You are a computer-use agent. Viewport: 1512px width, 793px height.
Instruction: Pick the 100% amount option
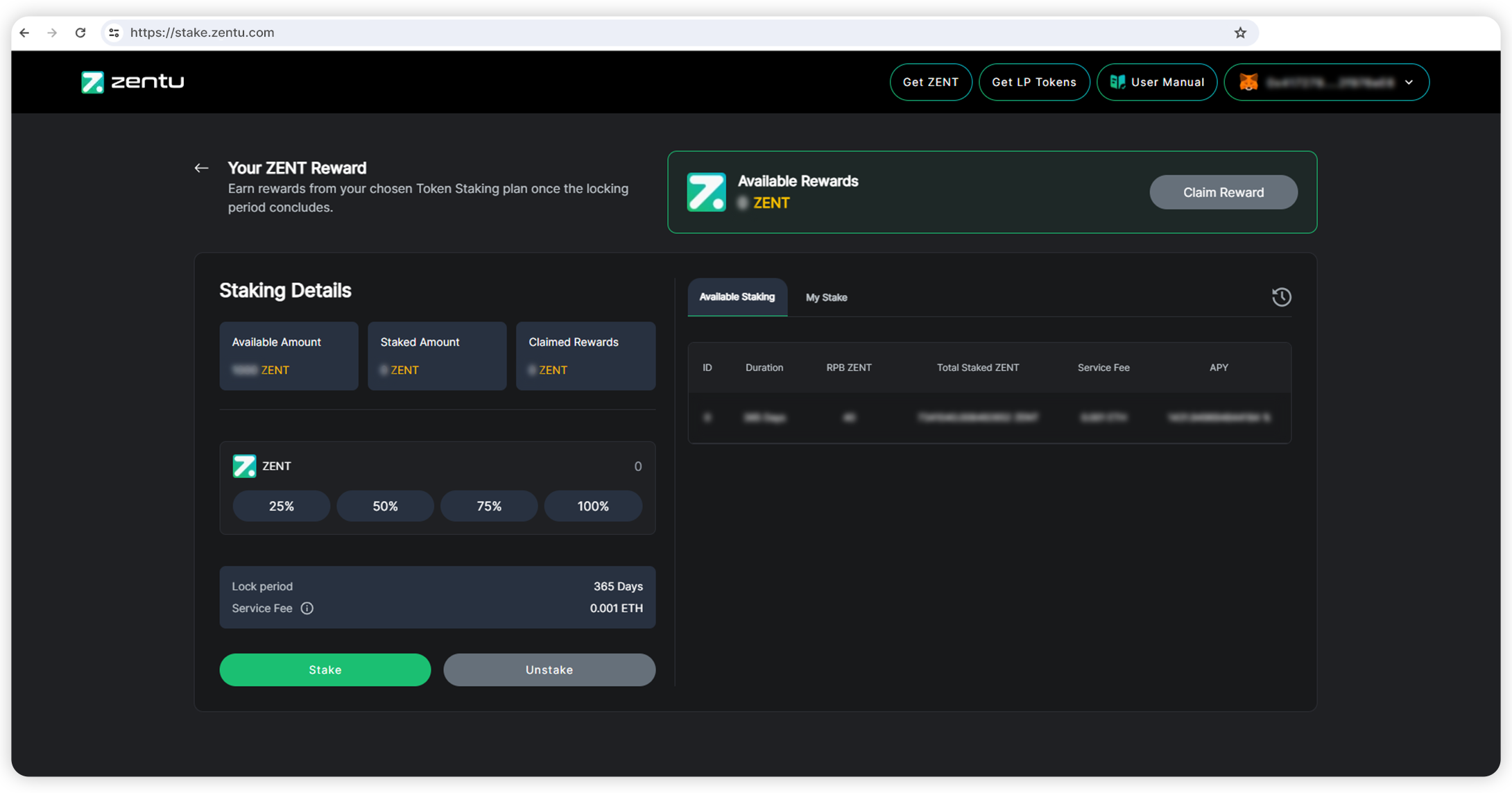pyautogui.click(x=592, y=506)
